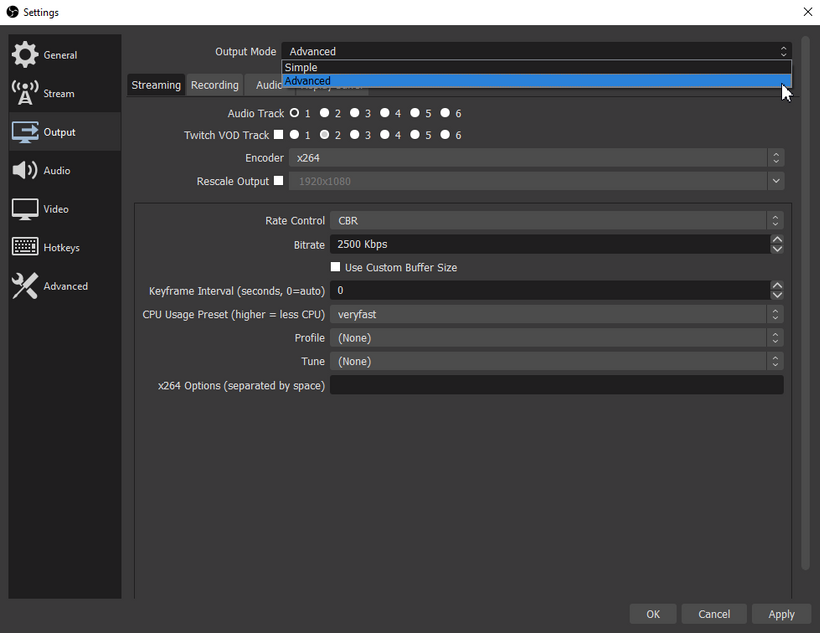Go to Stream settings section
This screenshot has width=820, height=633.
point(65,93)
